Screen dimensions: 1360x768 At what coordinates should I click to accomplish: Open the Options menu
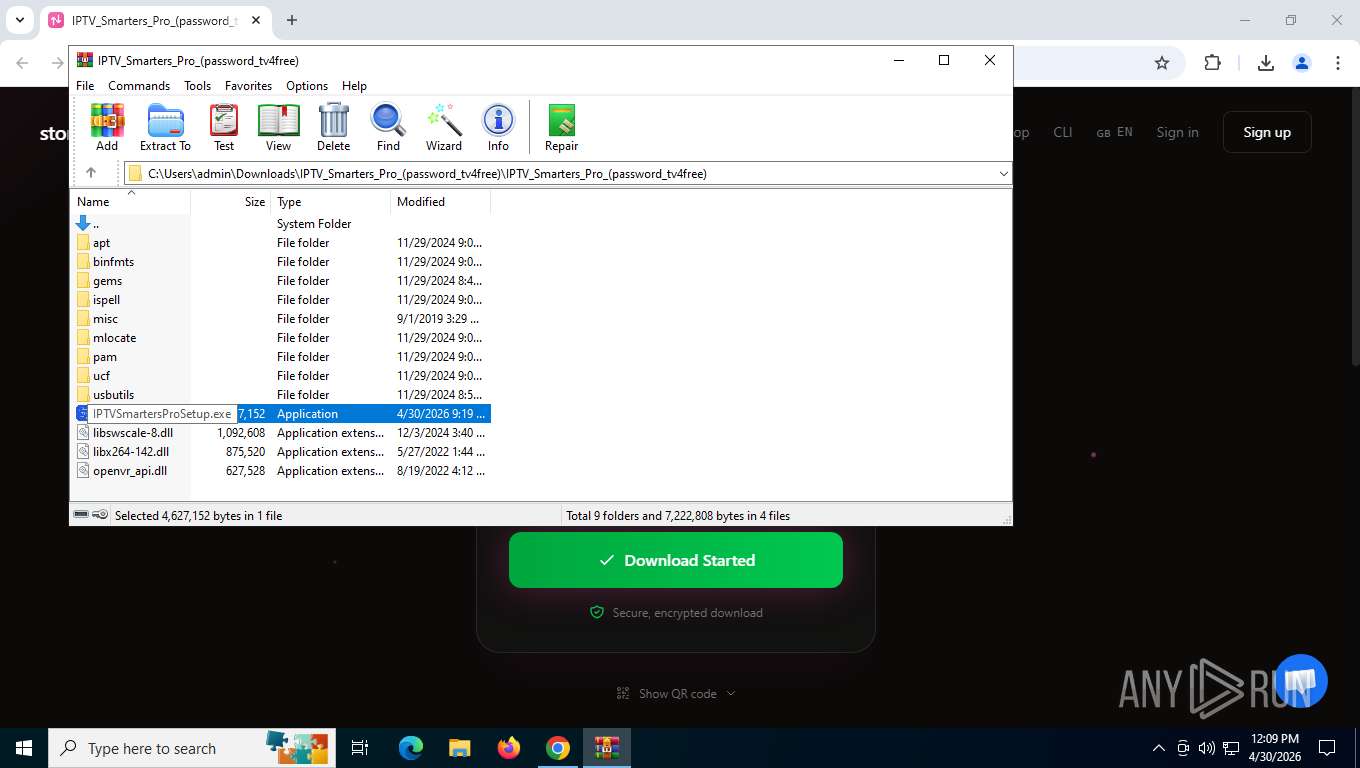pyautogui.click(x=307, y=86)
